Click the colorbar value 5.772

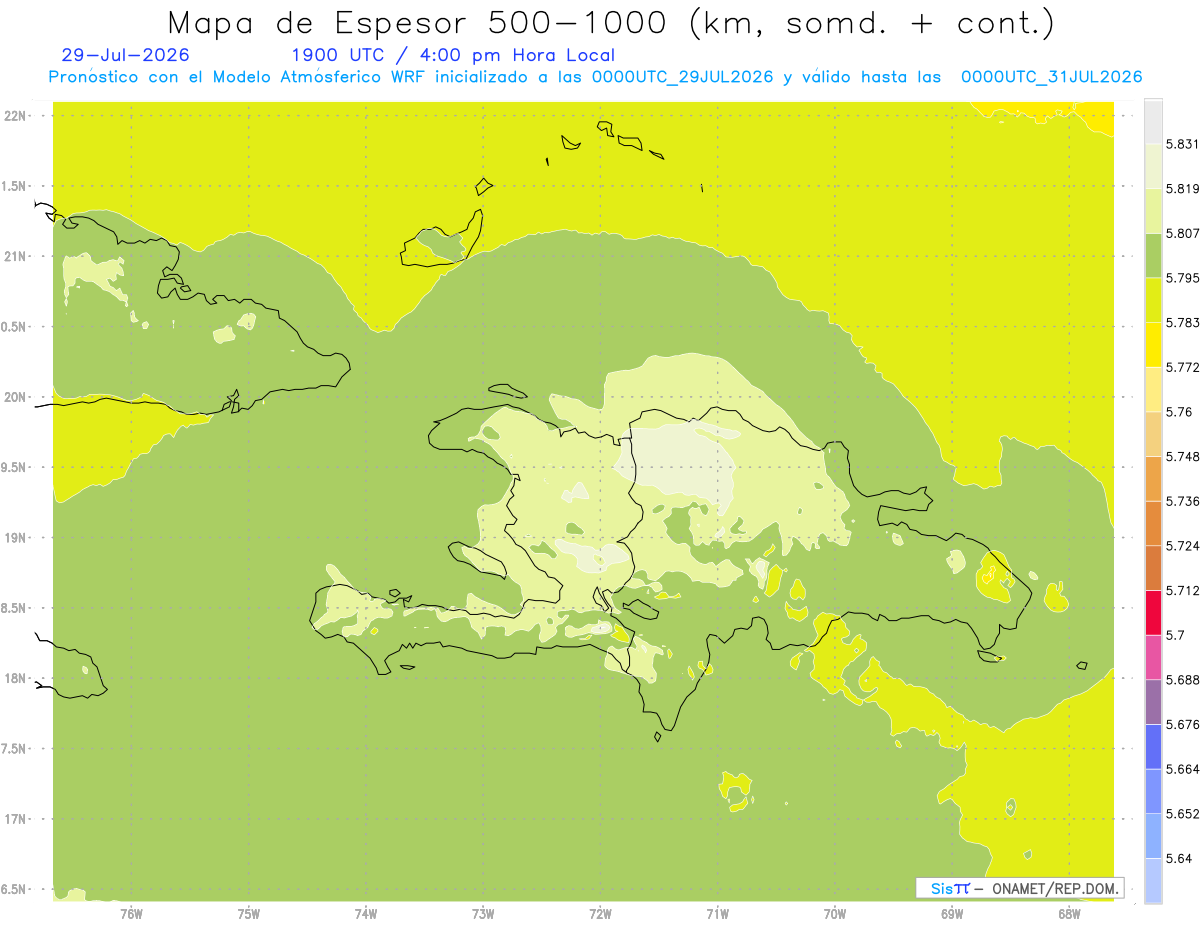(1183, 367)
